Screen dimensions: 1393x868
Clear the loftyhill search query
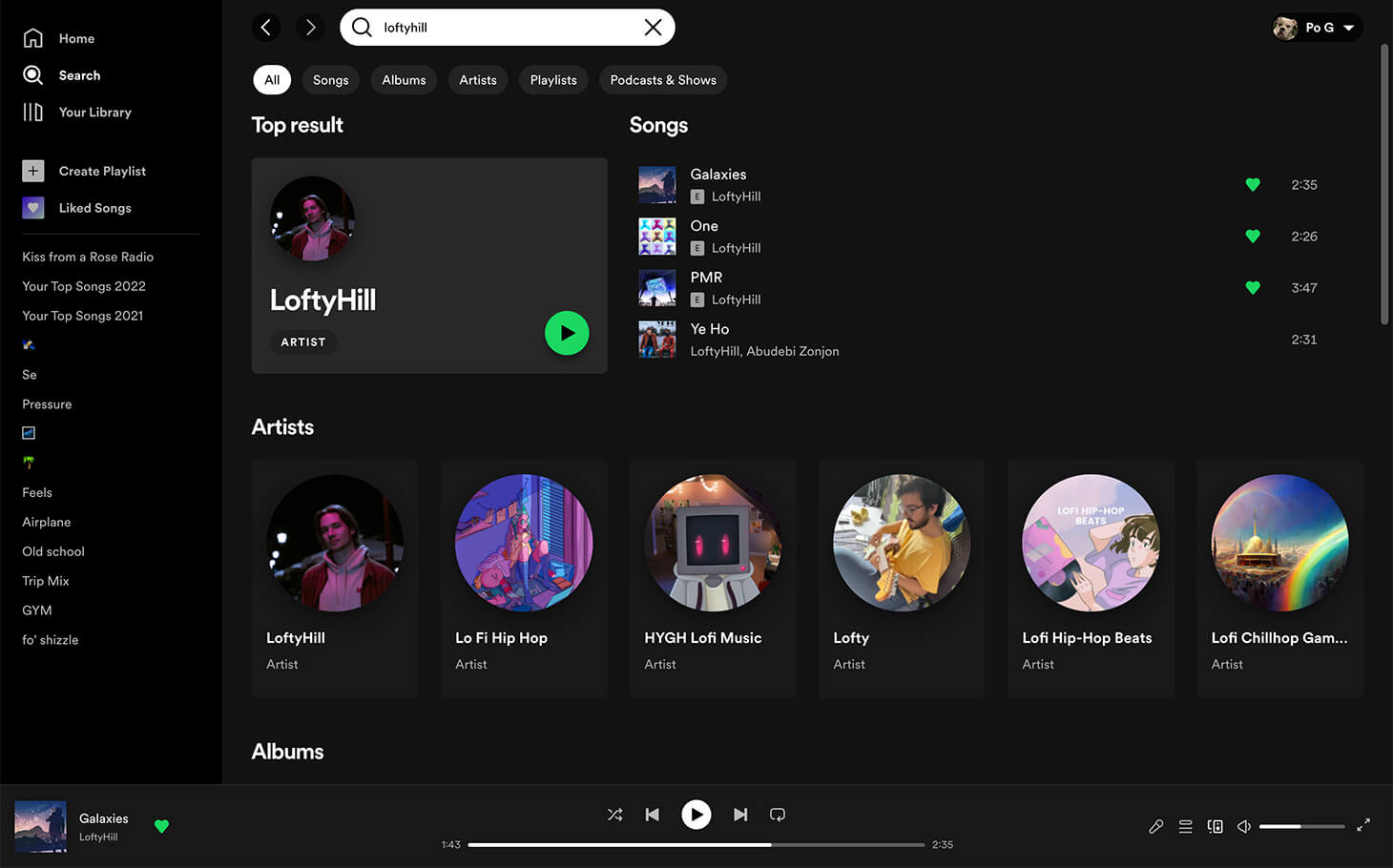(x=653, y=27)
